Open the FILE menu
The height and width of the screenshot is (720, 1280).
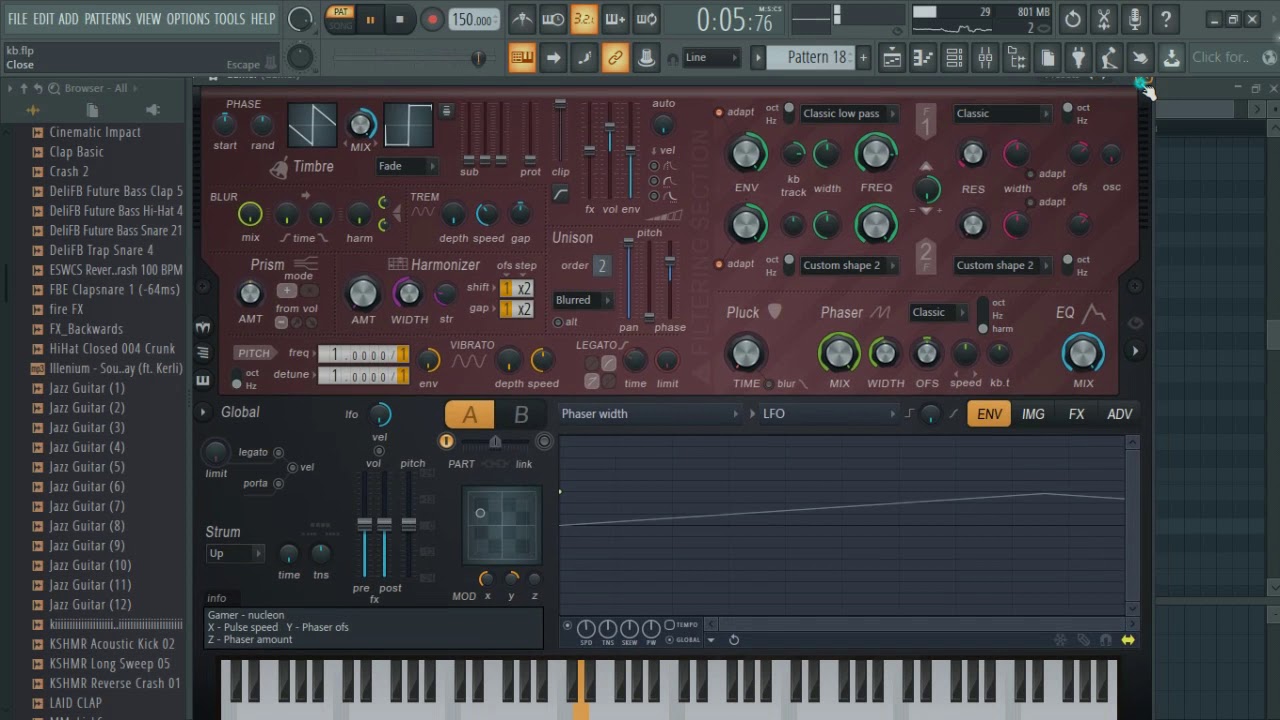coord(18,19)
